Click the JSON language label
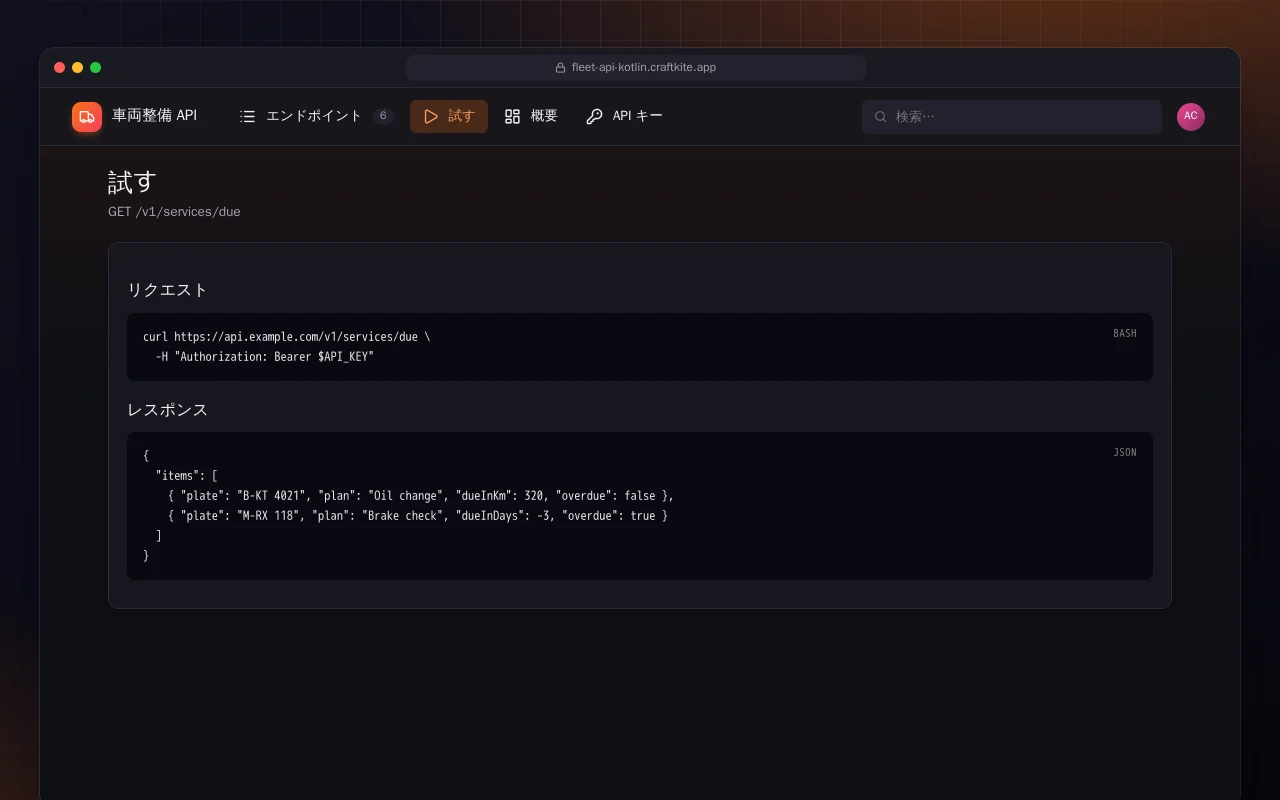Viewport: 1280px width, 800px height. click(x=1125, y=453)
